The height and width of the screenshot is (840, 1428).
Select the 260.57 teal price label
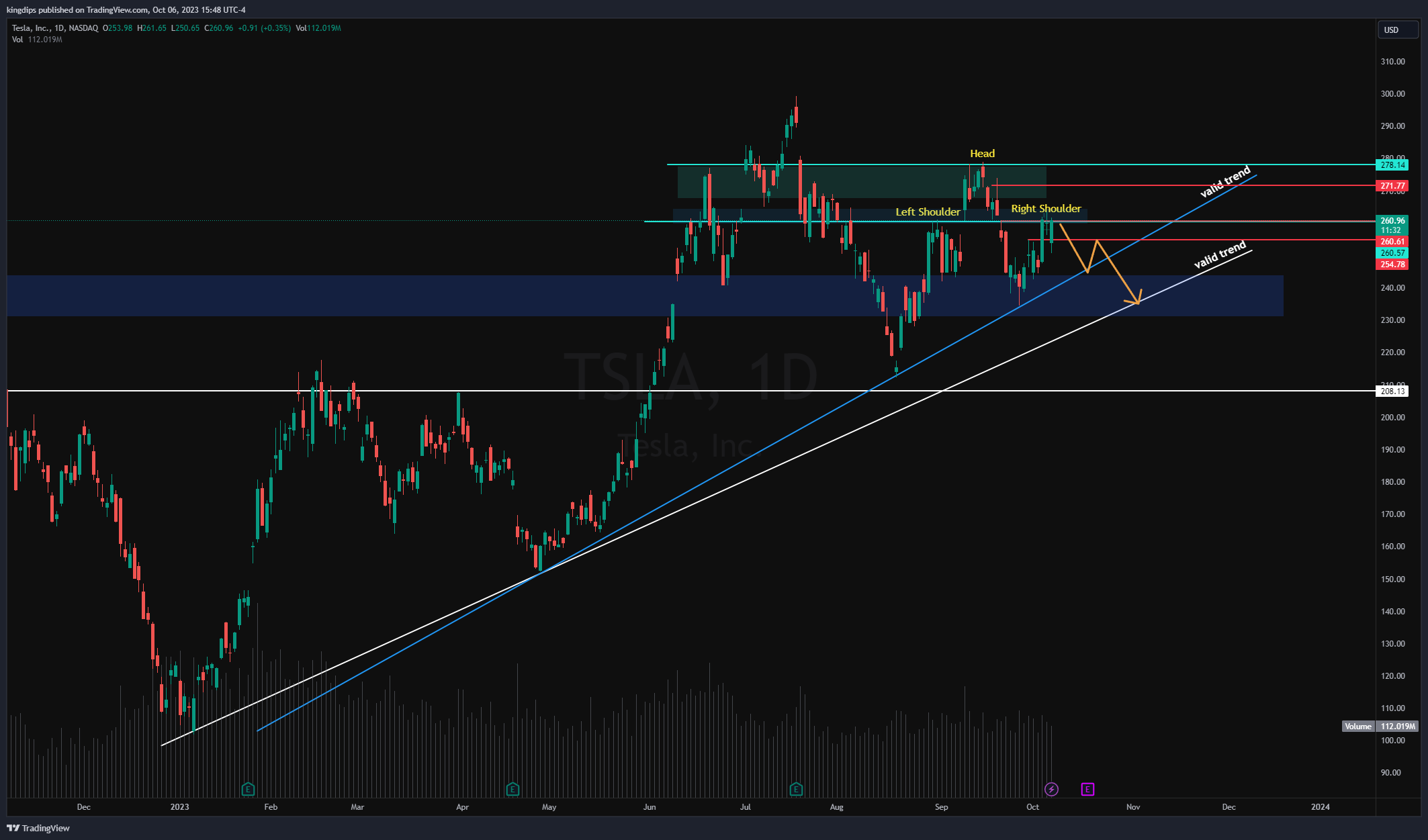(1392, 252)
